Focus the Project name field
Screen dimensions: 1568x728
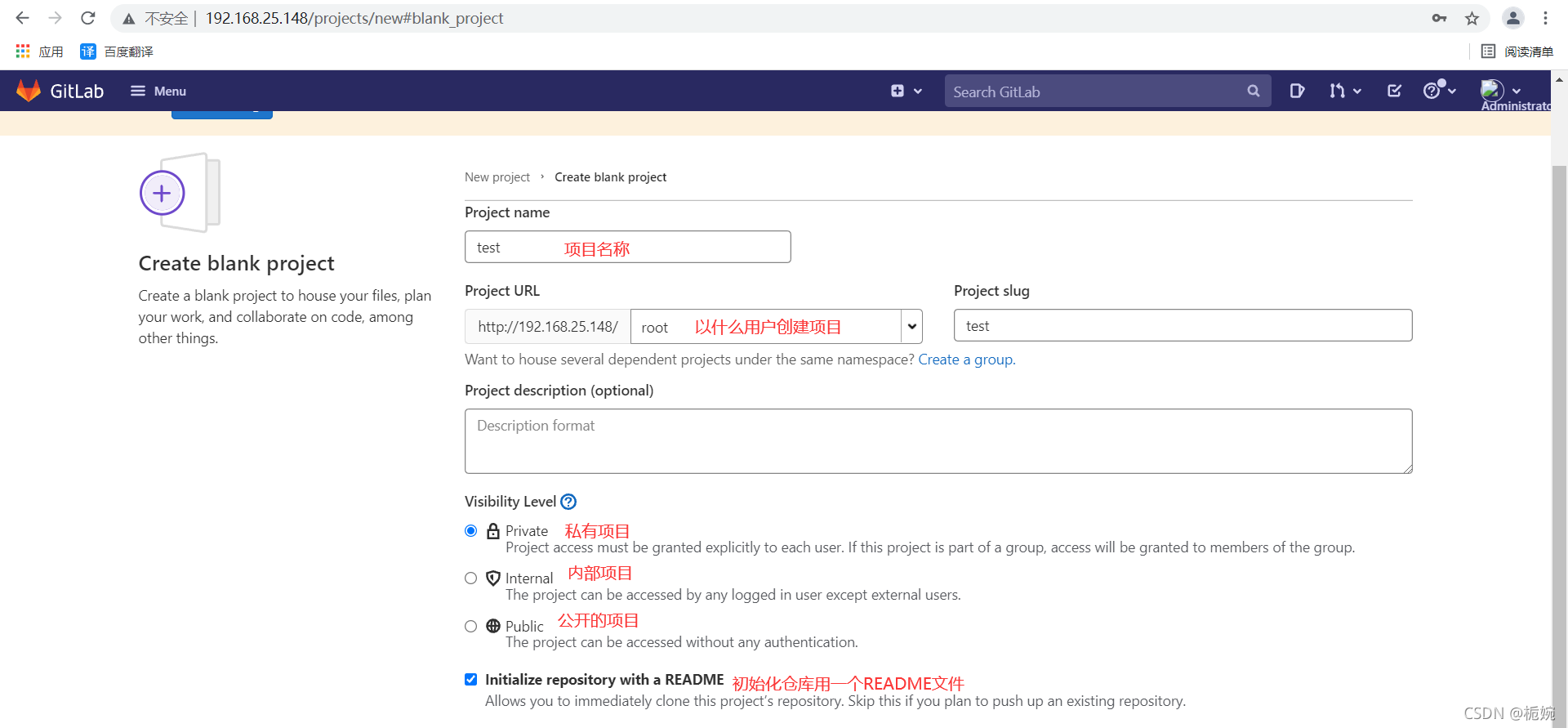pos(627,247)
